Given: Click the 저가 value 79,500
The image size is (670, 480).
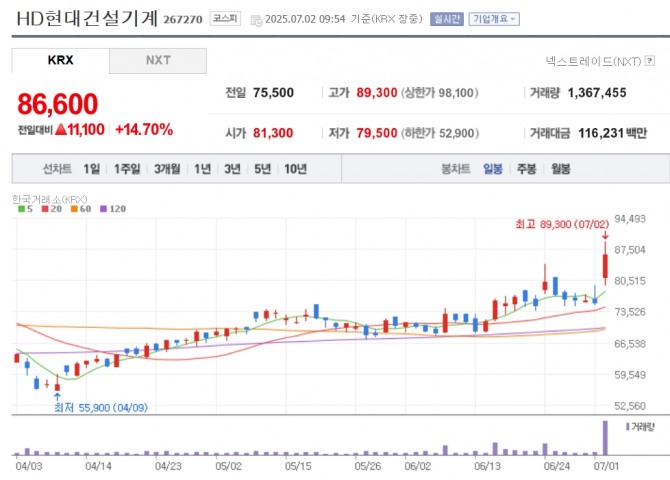Looking at the screenshot, I should (377, 133).
